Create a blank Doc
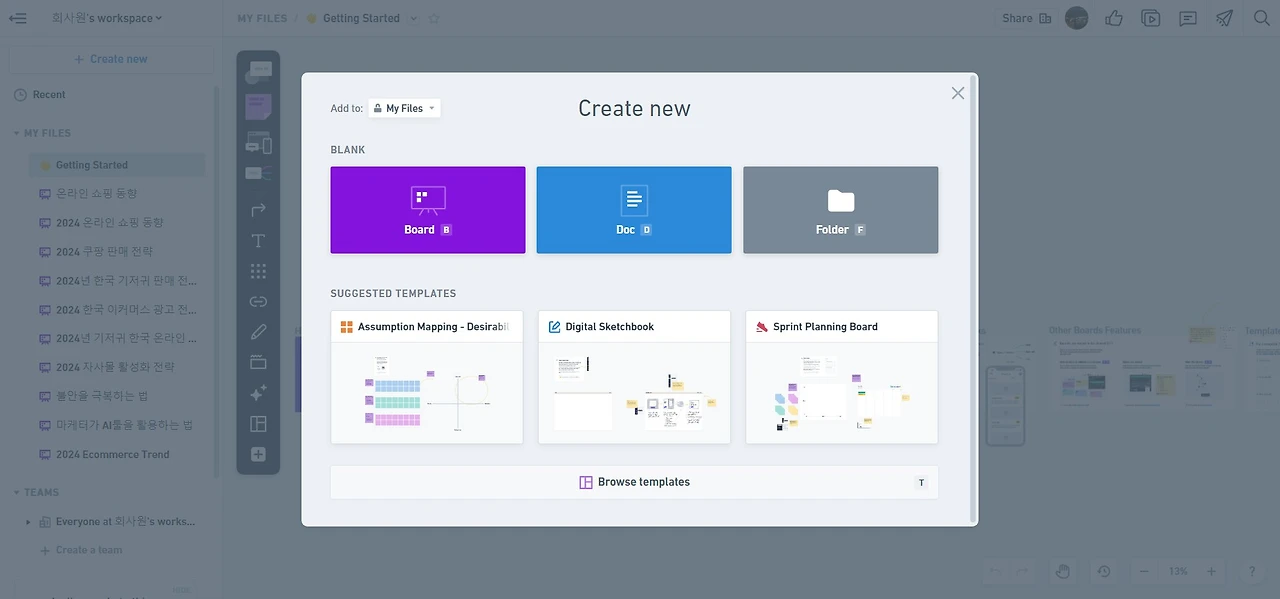 634,210
